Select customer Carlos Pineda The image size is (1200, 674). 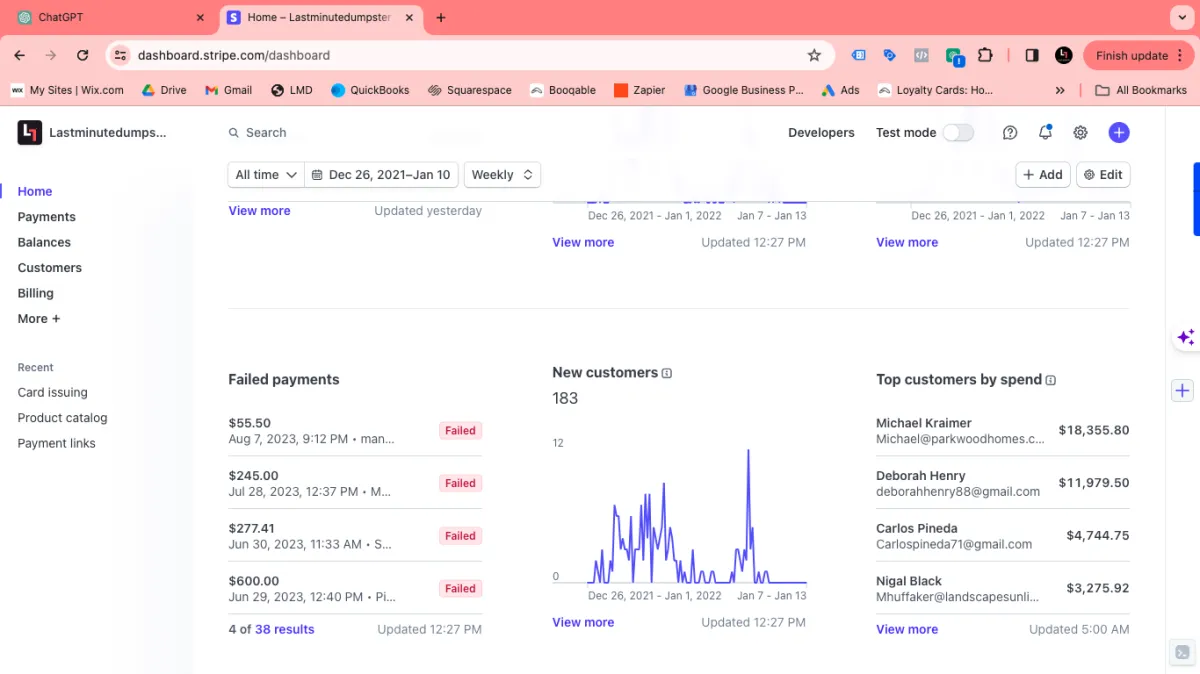click(1003, 536)
